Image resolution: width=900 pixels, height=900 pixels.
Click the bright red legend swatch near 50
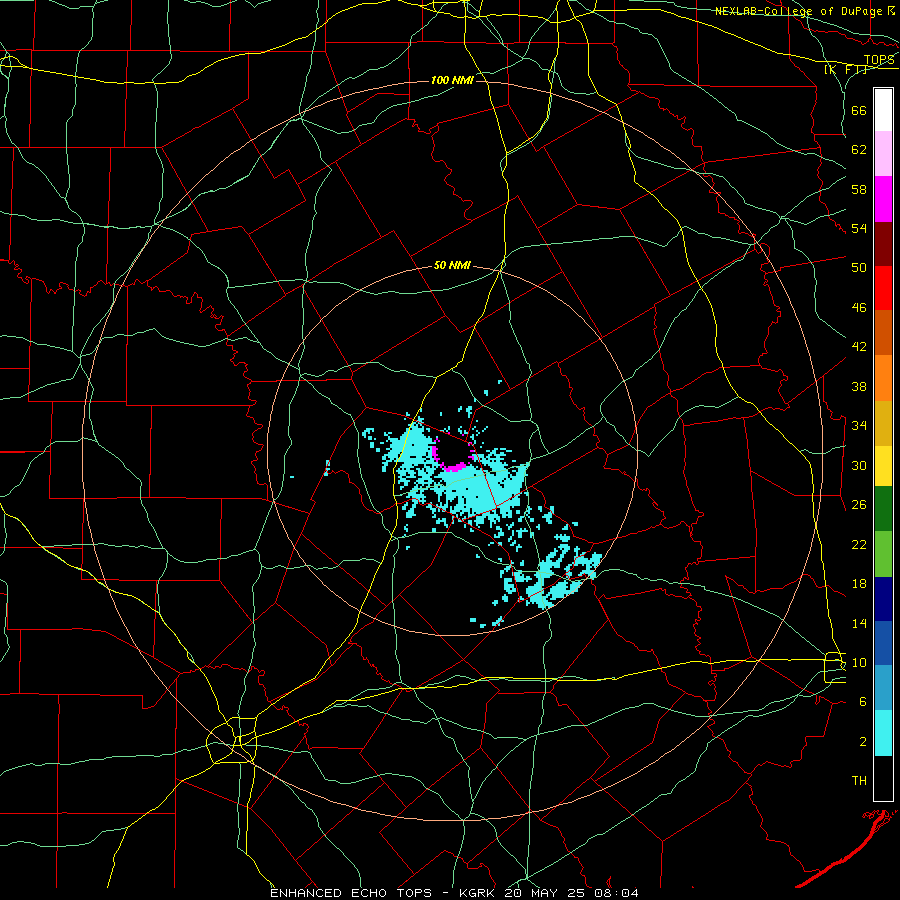click(883, 288)
